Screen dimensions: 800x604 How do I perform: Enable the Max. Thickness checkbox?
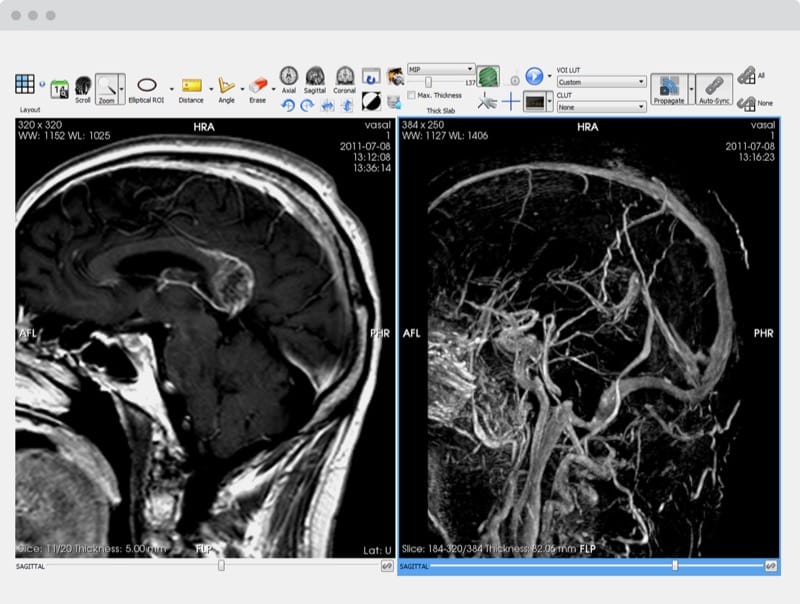point(412,95)
